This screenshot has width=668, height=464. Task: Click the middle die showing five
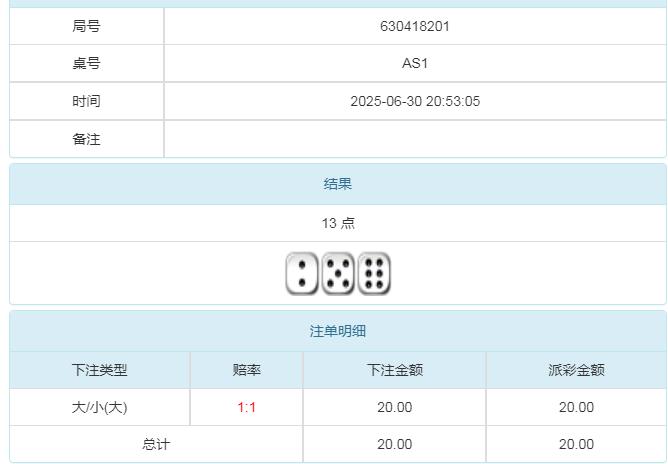(338, 274)
